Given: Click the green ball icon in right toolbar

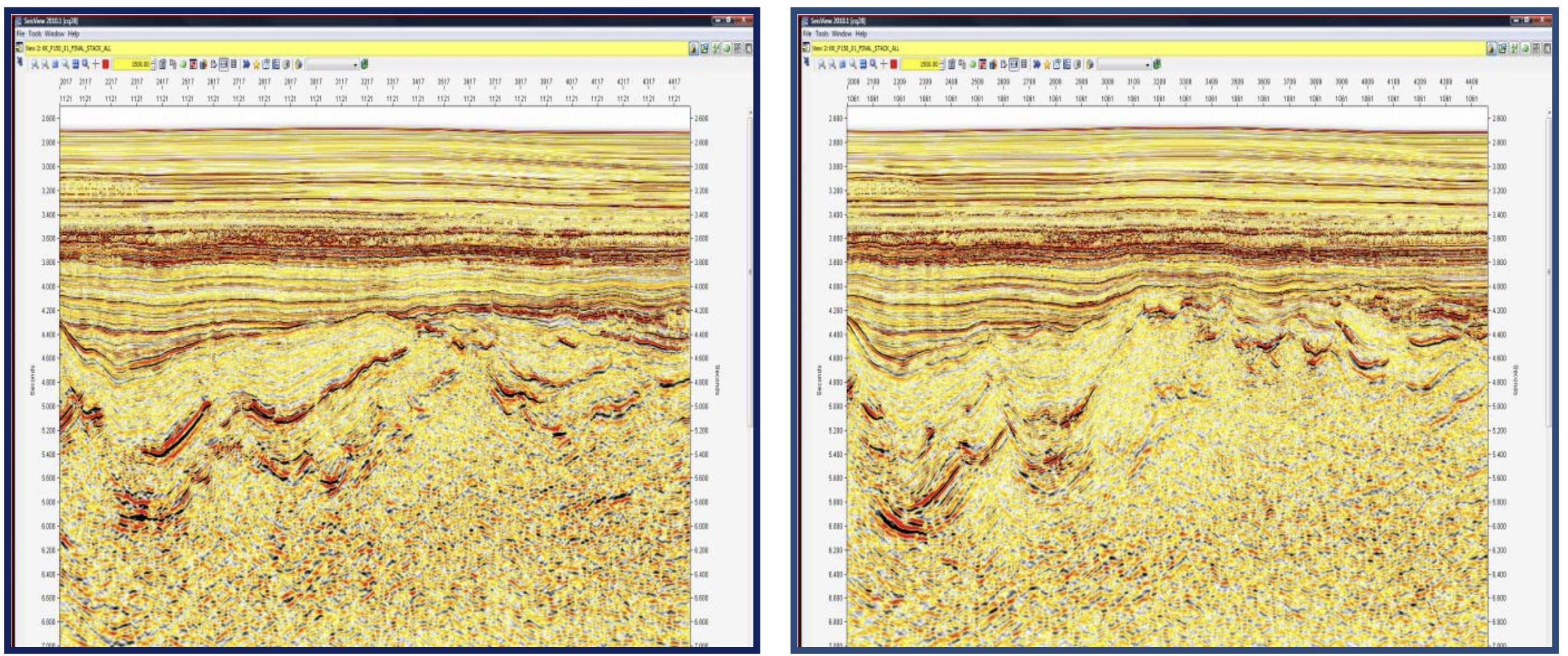Looking at the screenshot, I should click(x=973, y=64).
